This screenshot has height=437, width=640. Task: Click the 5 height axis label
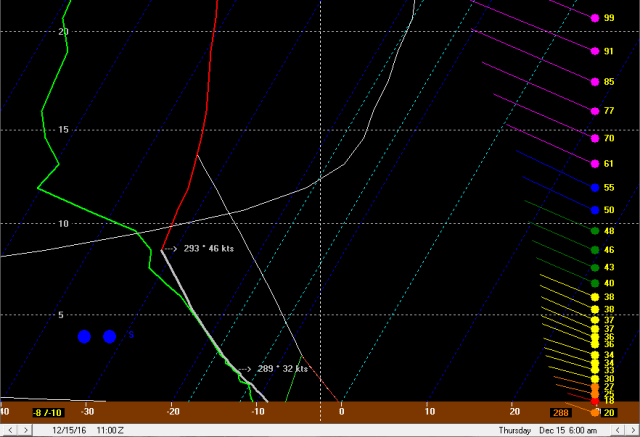click(x=61, y=315)
